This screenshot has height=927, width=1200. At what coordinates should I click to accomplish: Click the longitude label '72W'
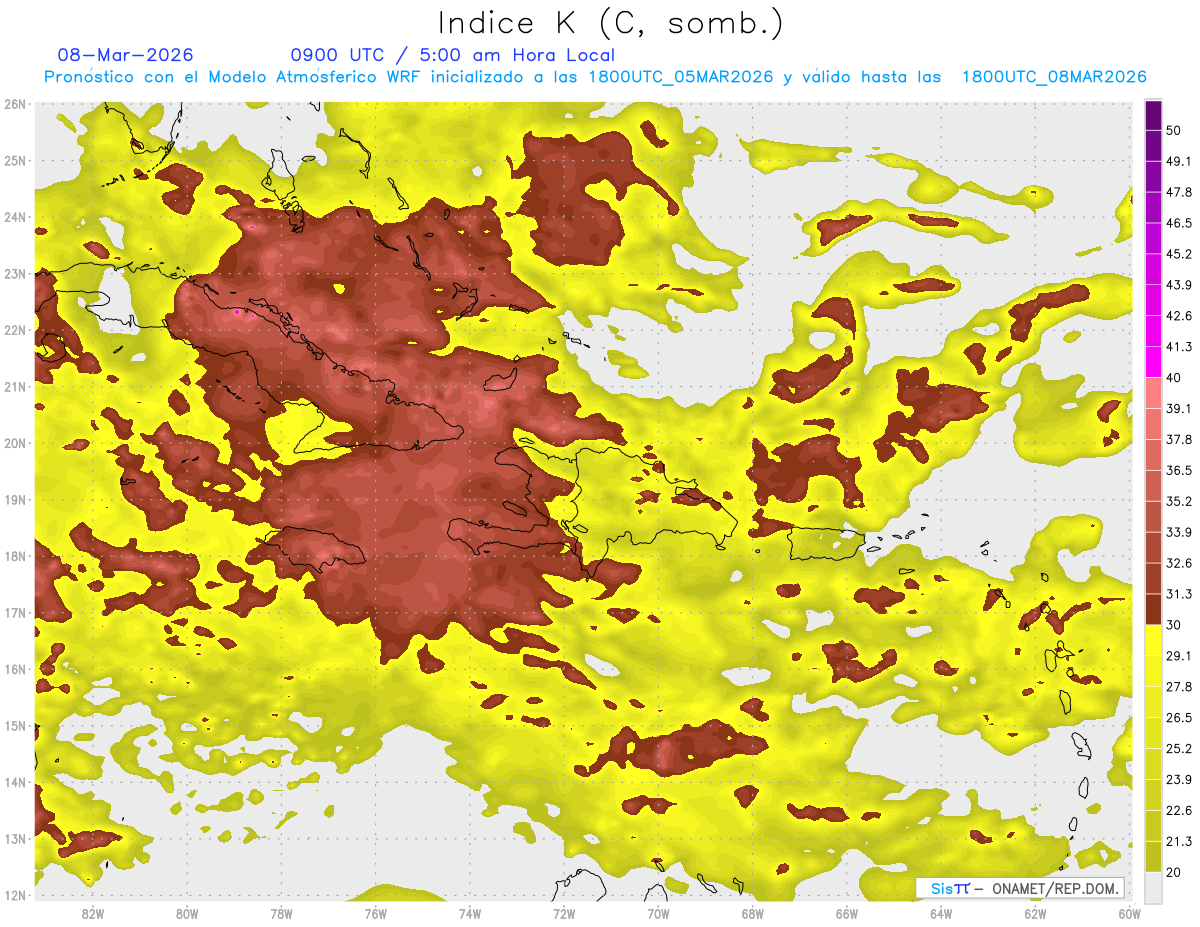click(564, 913)
